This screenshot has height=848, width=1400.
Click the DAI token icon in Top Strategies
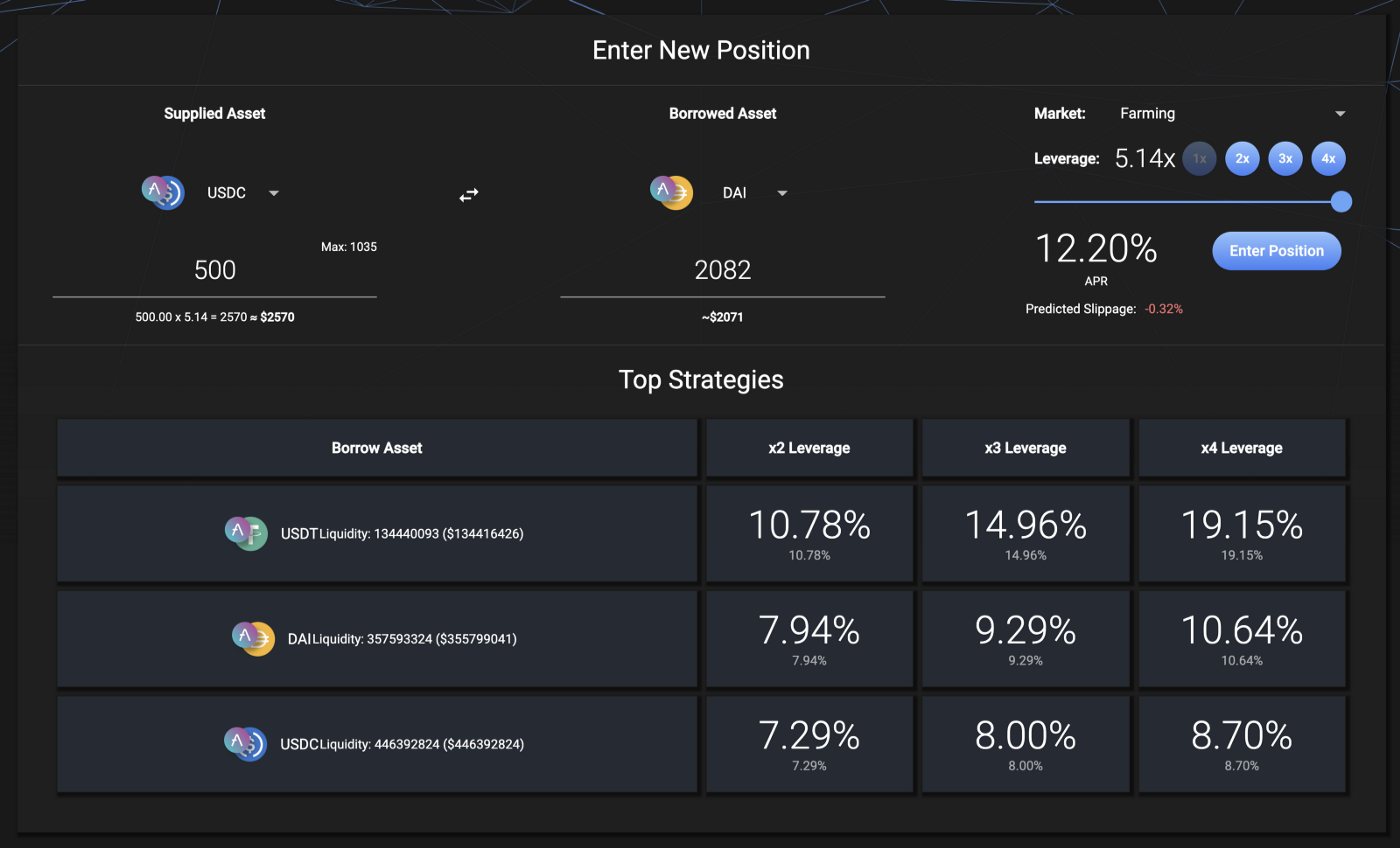click(253, 638)
